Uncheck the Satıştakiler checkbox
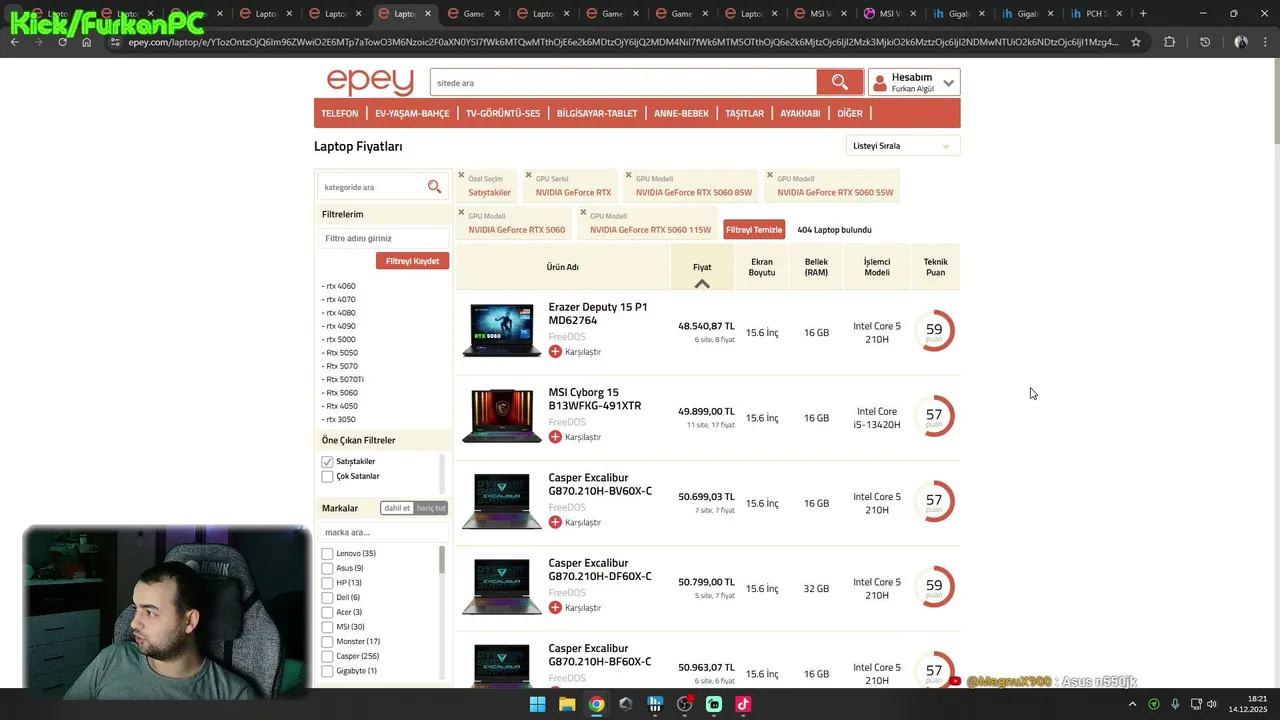 click(327, 462)
